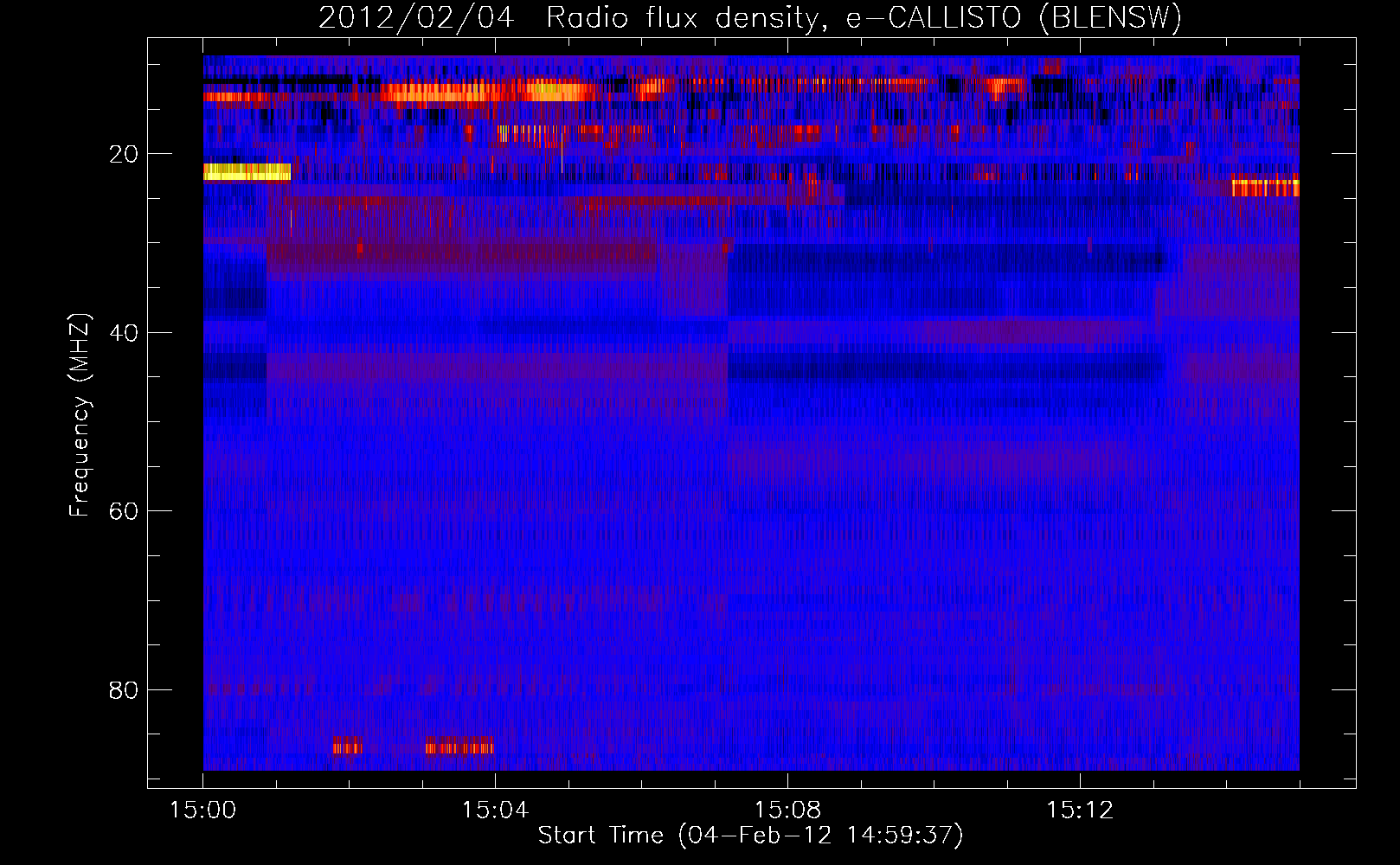
Task: Click the "Start Time (04-Feb-12 14:59:37)" label
Action: tap(750, 836)
